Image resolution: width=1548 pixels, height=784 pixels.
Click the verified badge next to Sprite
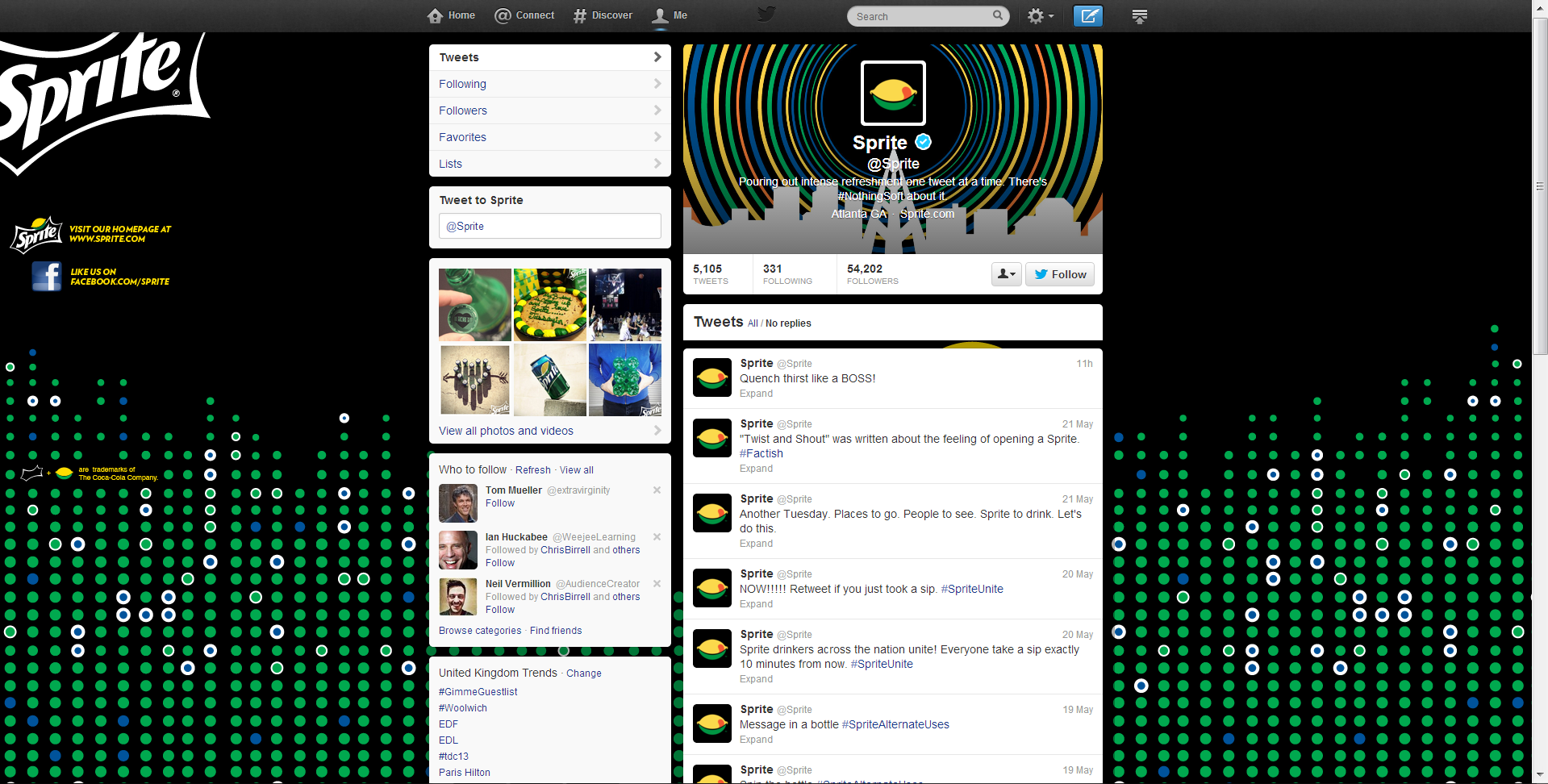coord(924,142)
